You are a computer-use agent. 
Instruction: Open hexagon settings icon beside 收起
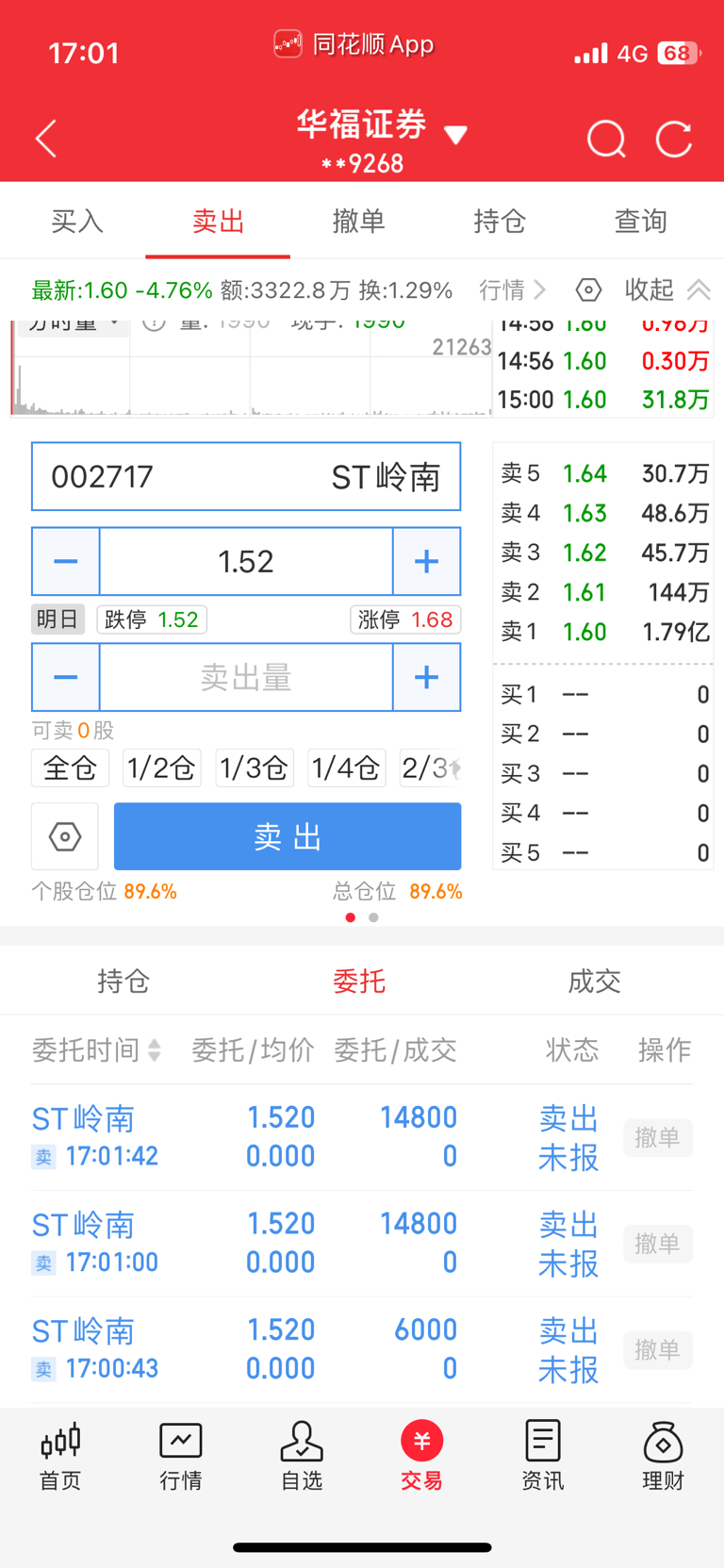tap(589, 289)
